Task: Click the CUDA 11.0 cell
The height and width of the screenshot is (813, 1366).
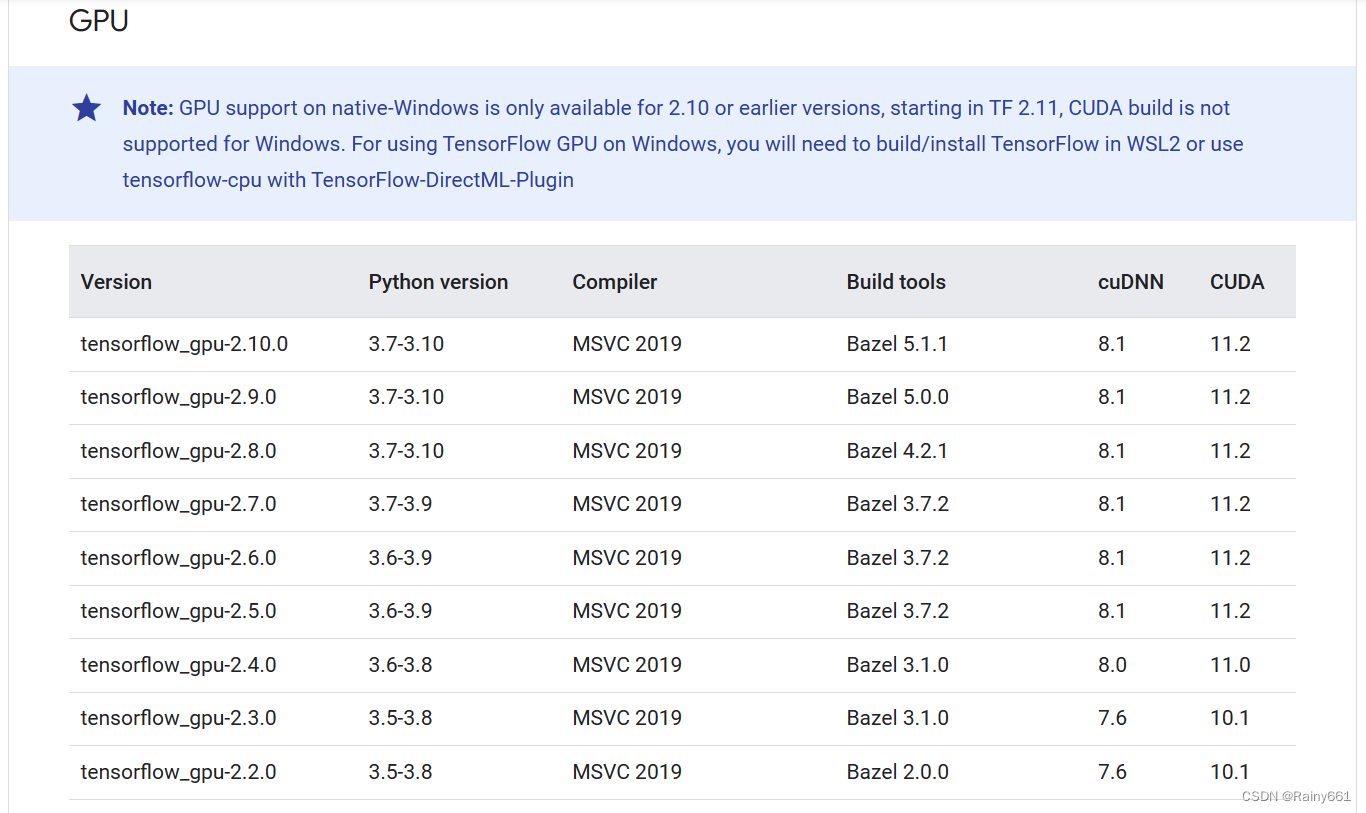Action: (1230, 665)
